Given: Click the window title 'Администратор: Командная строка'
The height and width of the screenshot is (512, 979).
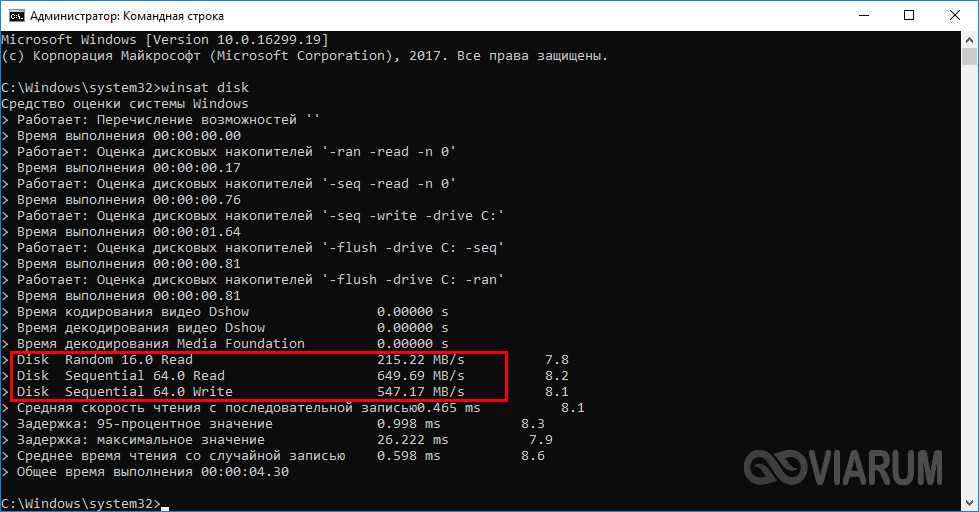Looking at the screenshot, I should click(127, 16).
